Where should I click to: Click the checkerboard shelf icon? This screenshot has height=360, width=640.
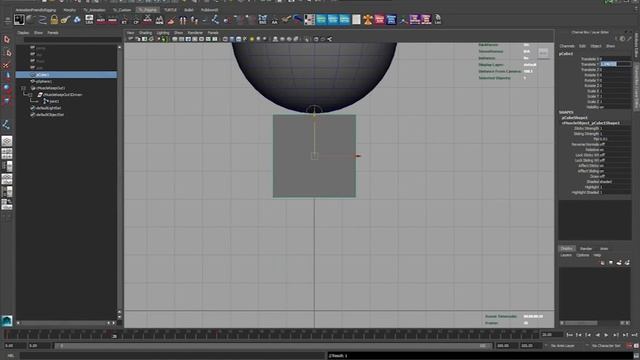[x=309, y=19]
